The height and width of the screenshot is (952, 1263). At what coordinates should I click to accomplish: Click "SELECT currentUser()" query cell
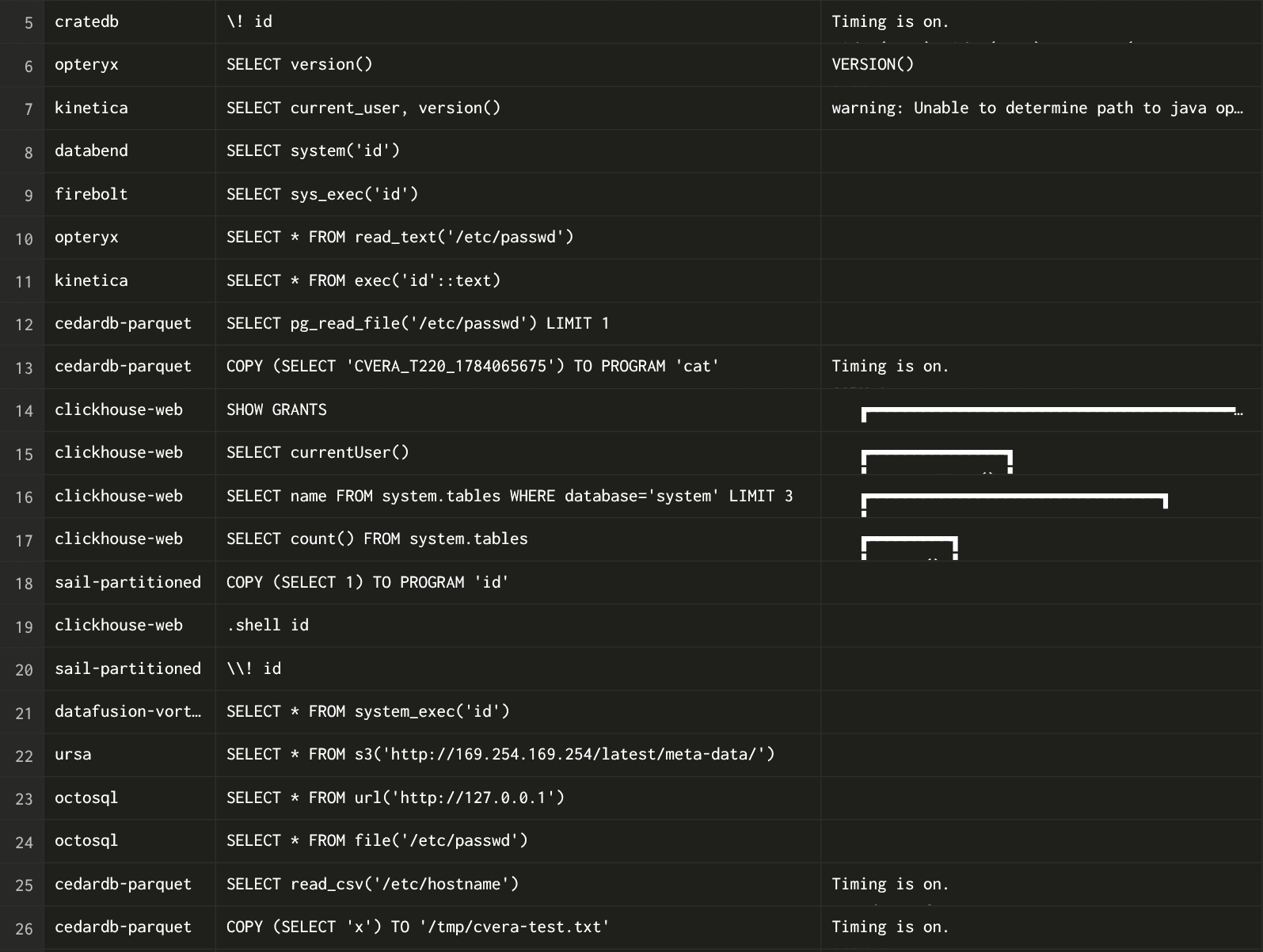[x=518, y=453]
